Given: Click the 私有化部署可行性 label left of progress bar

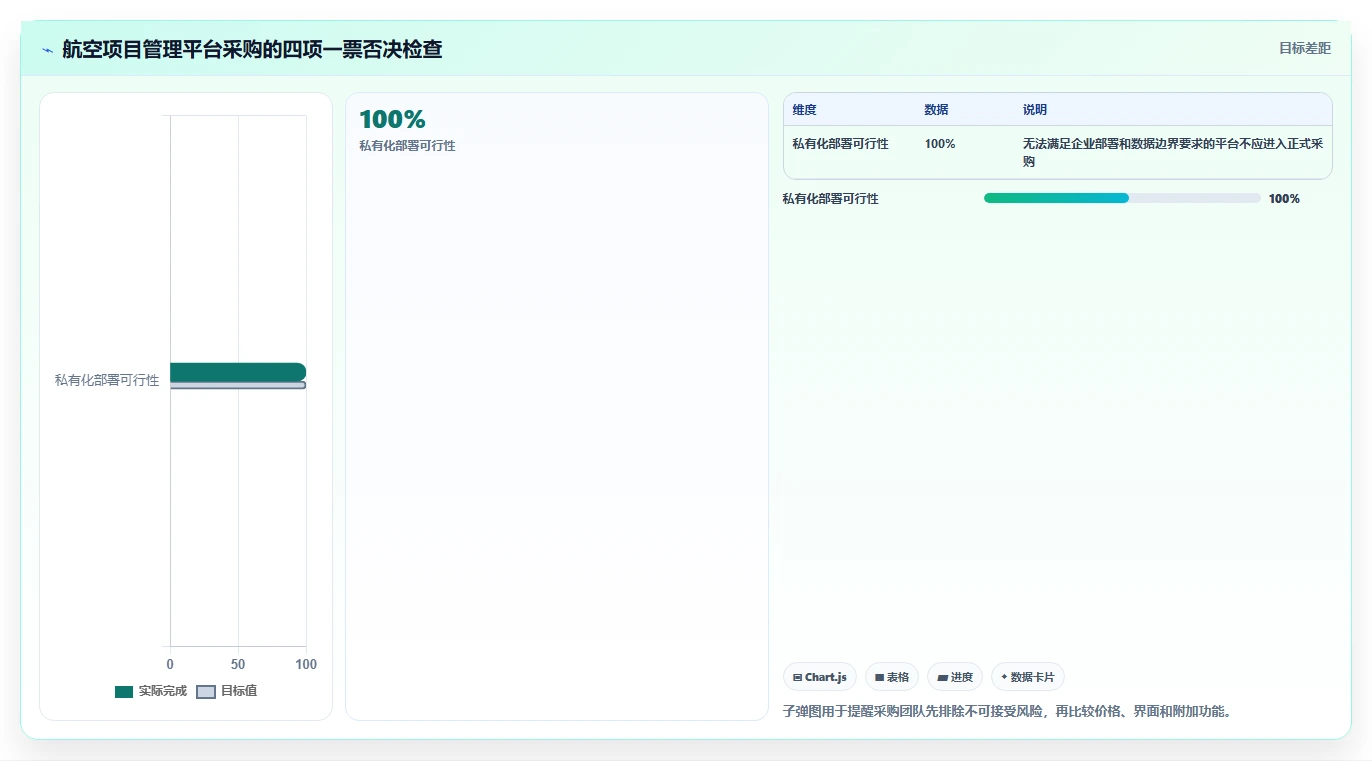Looking at the screenshot, I should (831, 199).
